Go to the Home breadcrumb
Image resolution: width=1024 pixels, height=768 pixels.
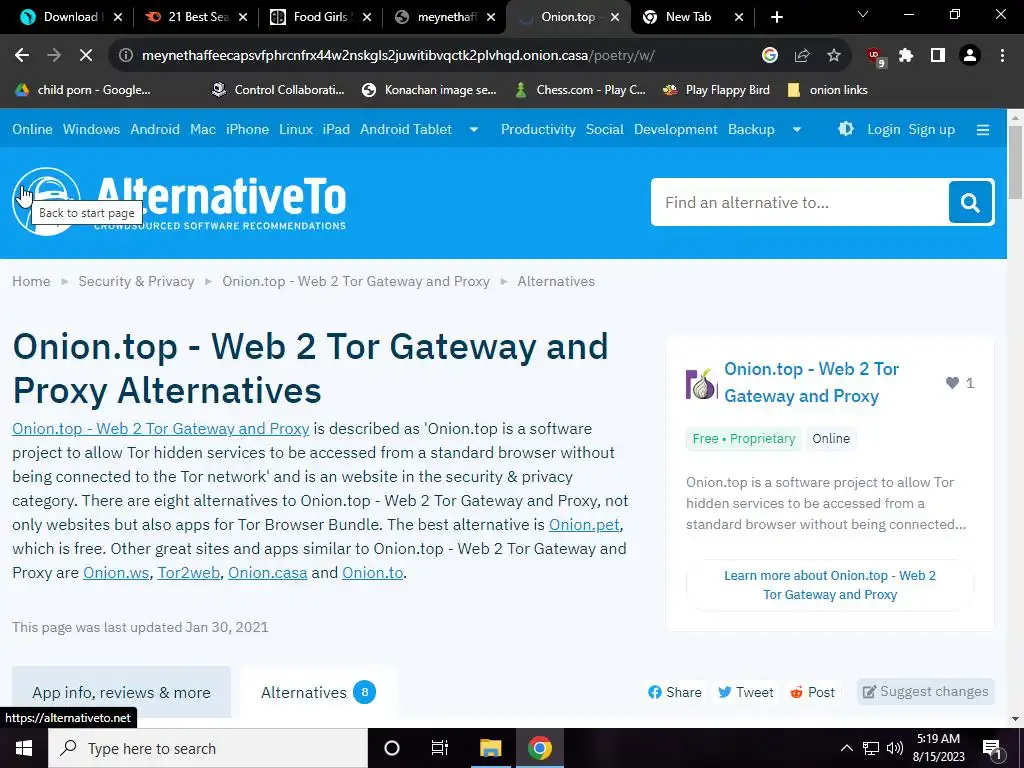[31, 281]
